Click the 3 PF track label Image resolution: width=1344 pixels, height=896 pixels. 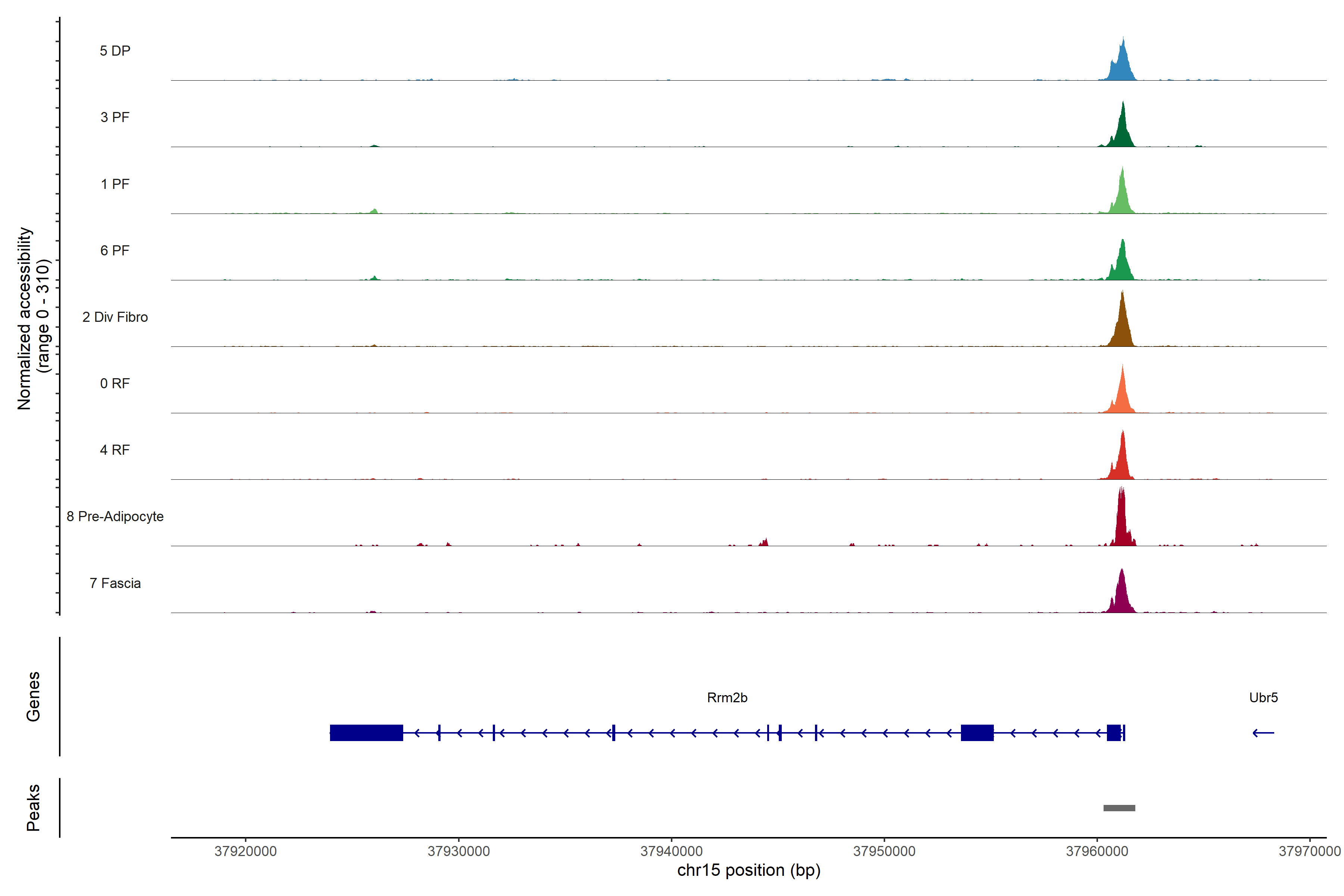[115, 117]
